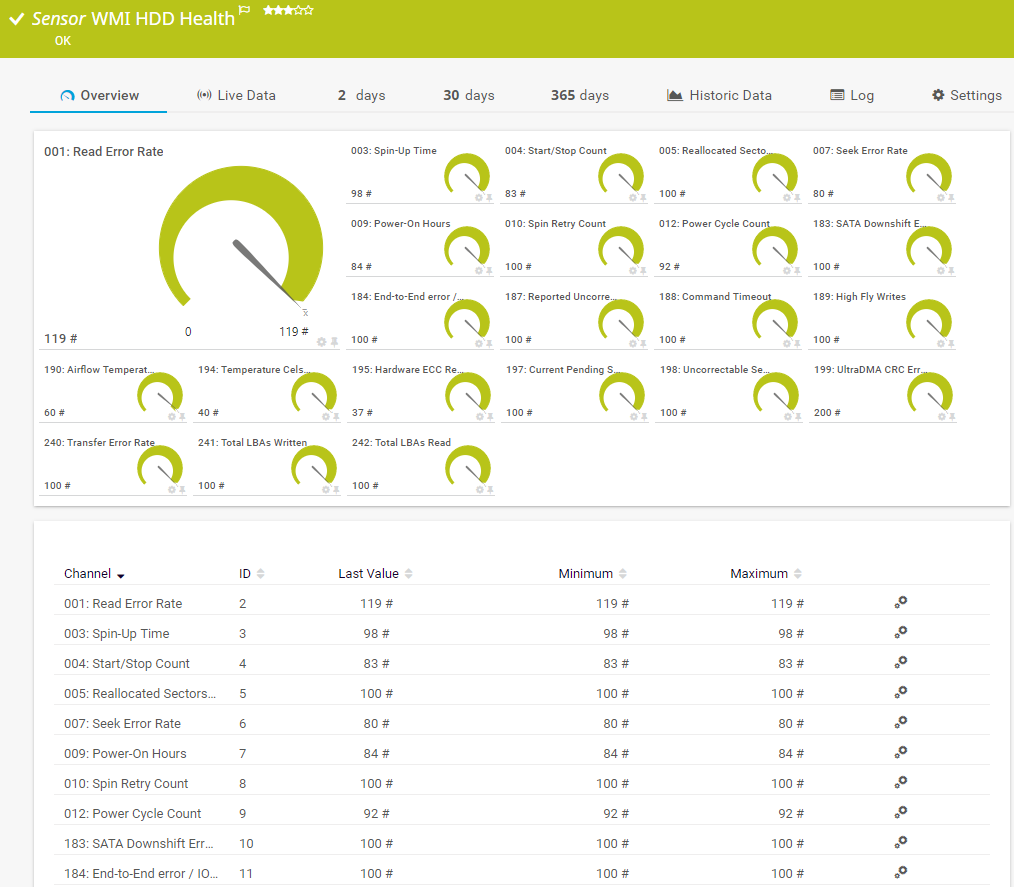
Task: Open settings gear for 007: Seek Error Rate row
Action: [900, 722]
